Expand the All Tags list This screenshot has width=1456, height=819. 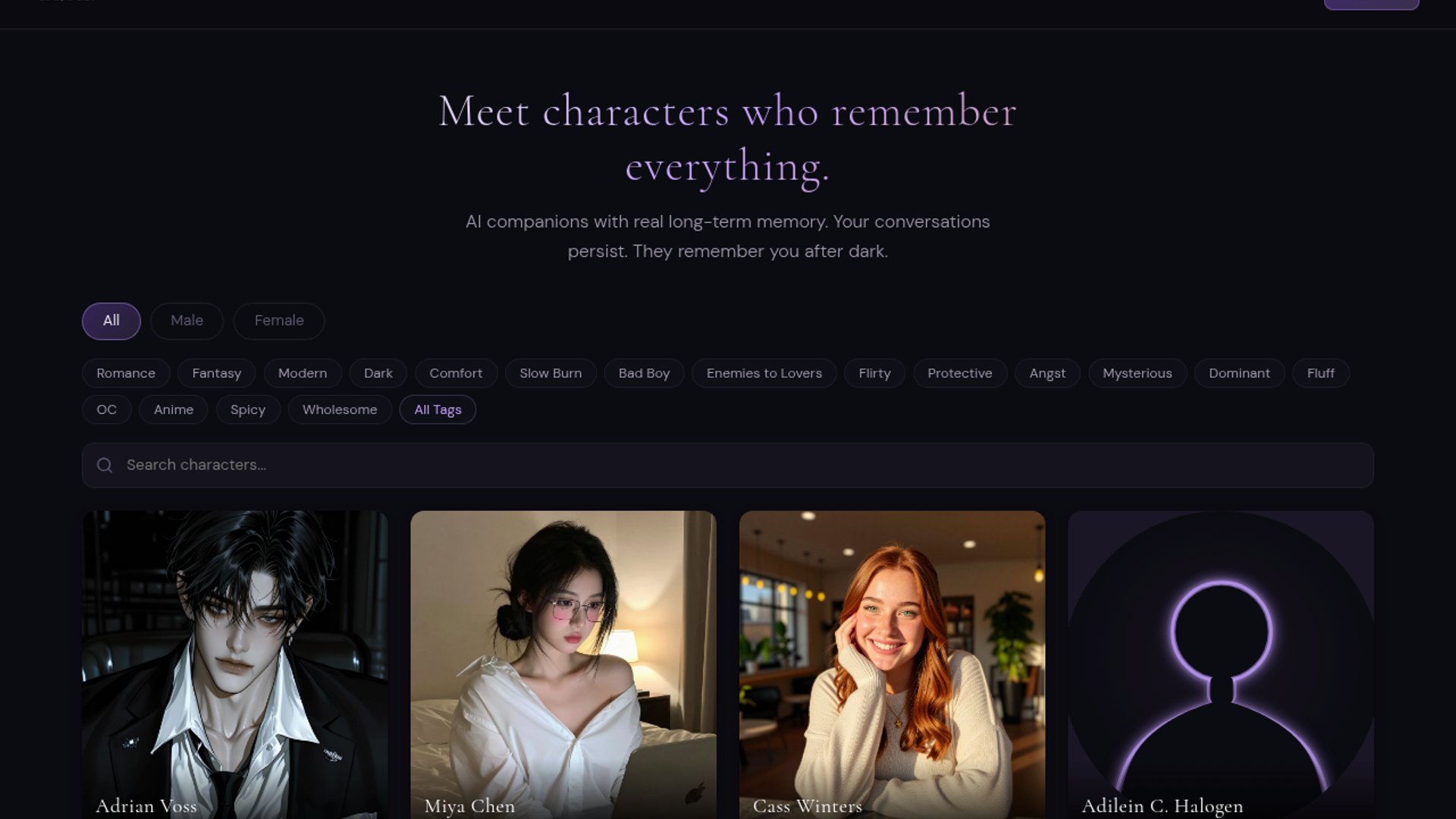pos(438,409)
